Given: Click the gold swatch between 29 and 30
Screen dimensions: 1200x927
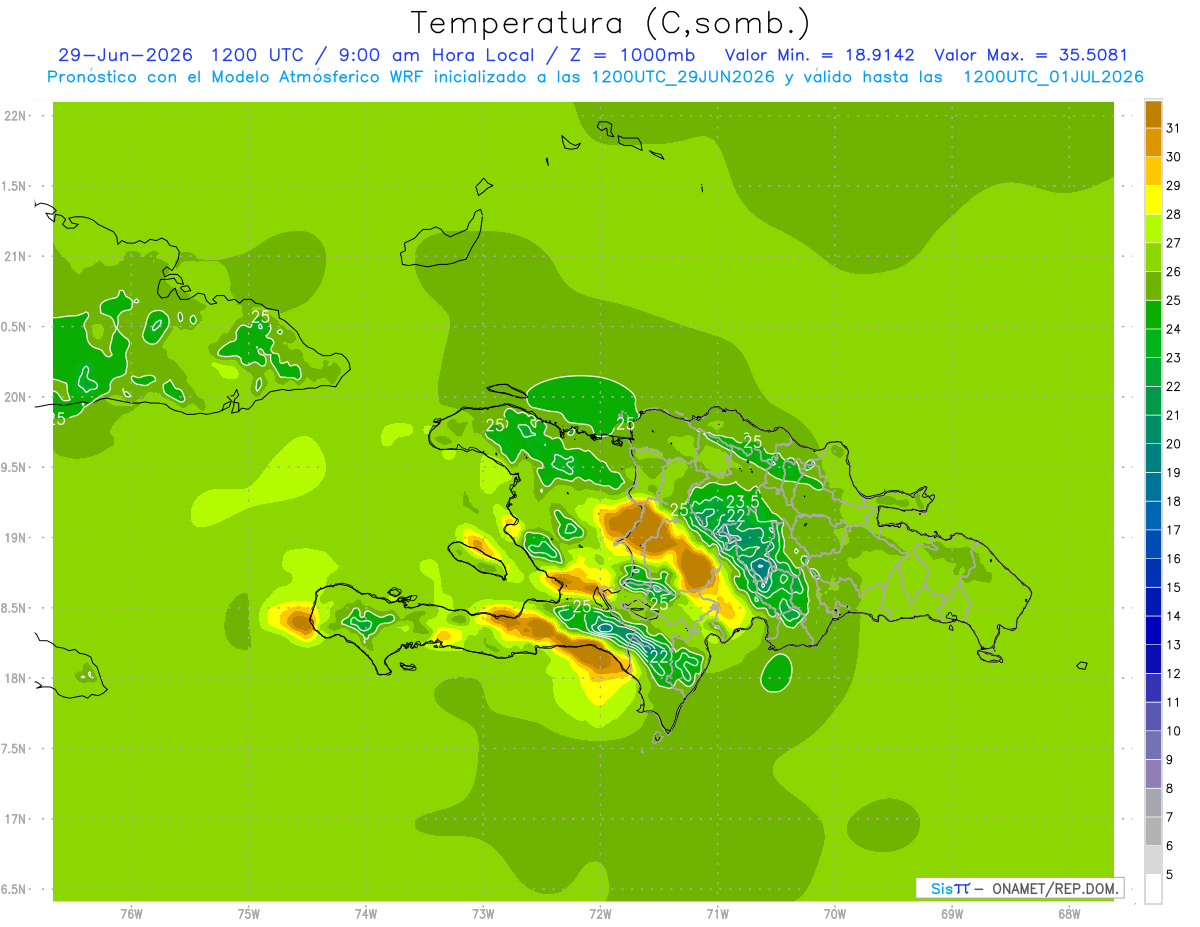Looking at the screenshot, I should point(1153,171).
